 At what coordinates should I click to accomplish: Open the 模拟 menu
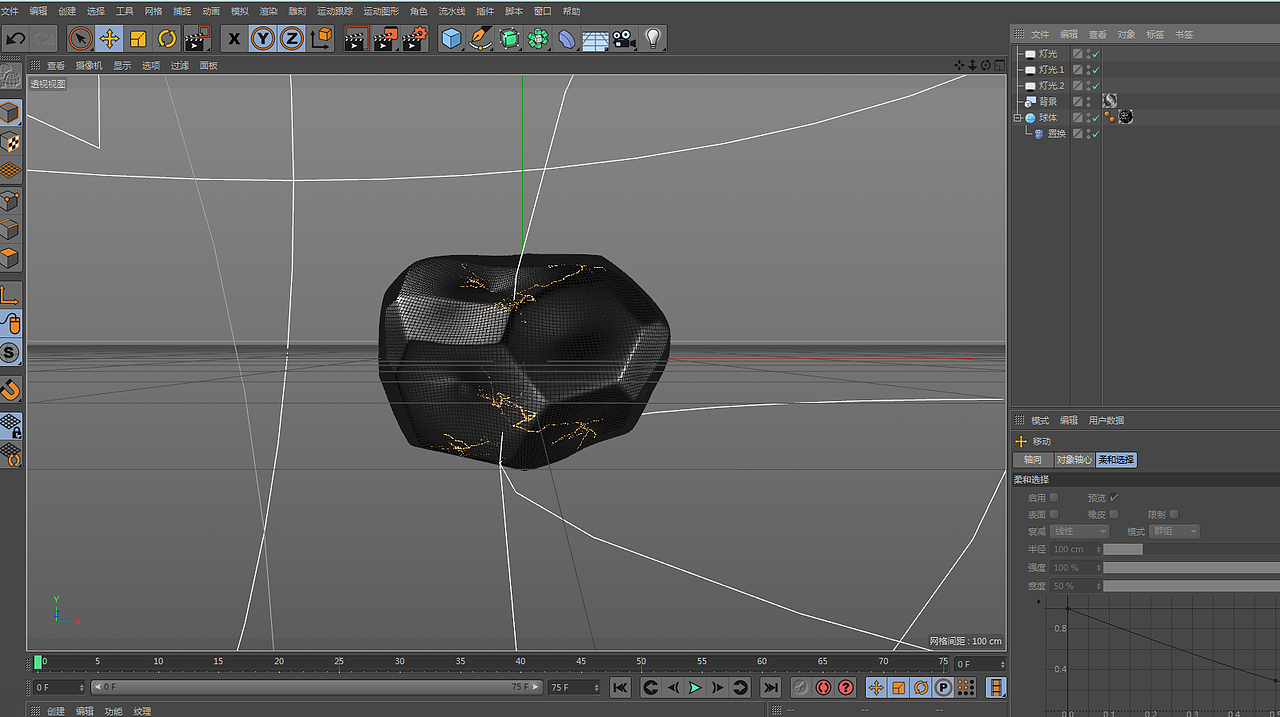[240, 11]
